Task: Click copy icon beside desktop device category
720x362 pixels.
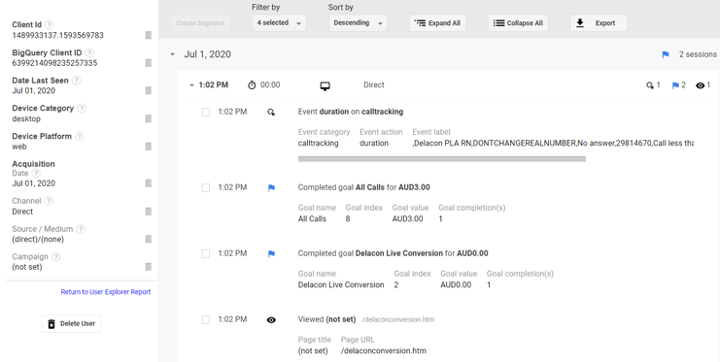Action: (148, 119)
